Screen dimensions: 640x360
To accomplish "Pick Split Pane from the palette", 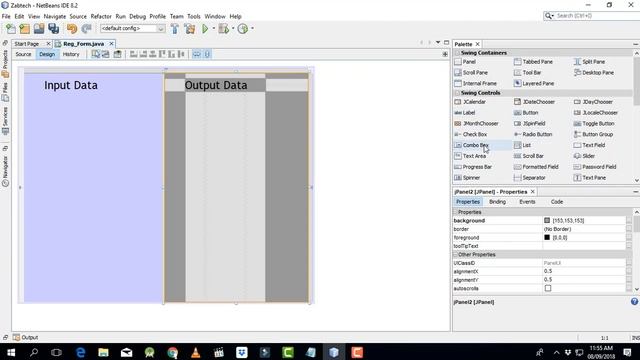I will (589, 62).
